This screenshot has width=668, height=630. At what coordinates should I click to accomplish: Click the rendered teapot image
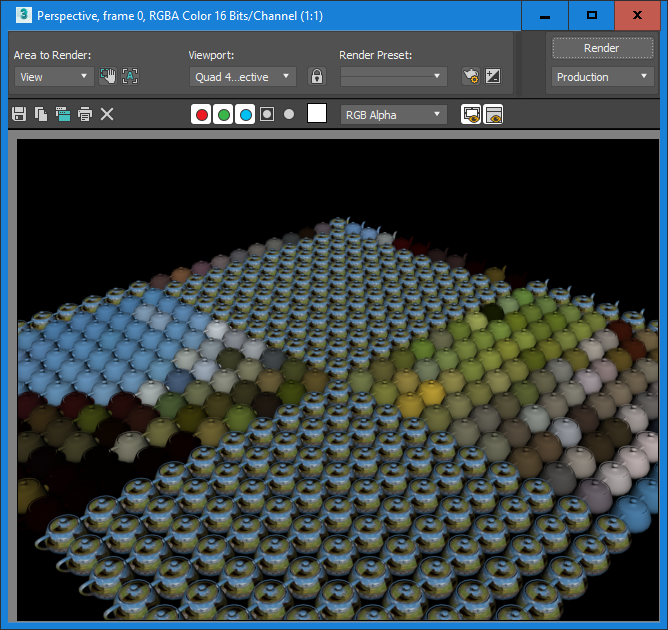338,380
